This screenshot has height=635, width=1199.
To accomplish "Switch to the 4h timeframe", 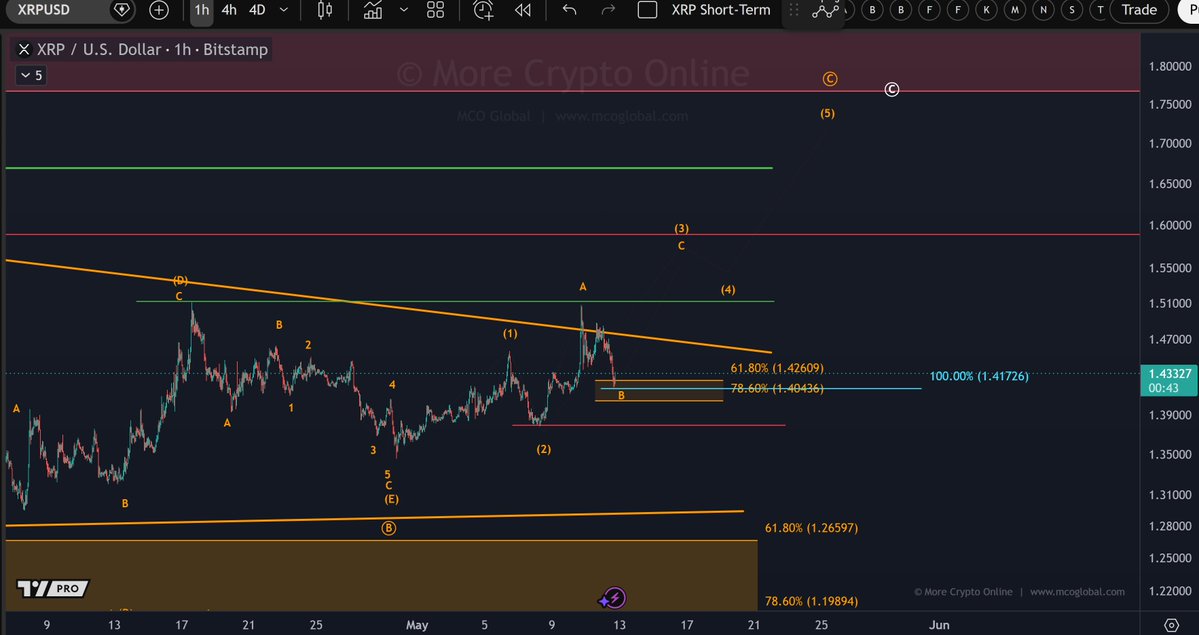I will pyautogui.click(x=229, y=10).
